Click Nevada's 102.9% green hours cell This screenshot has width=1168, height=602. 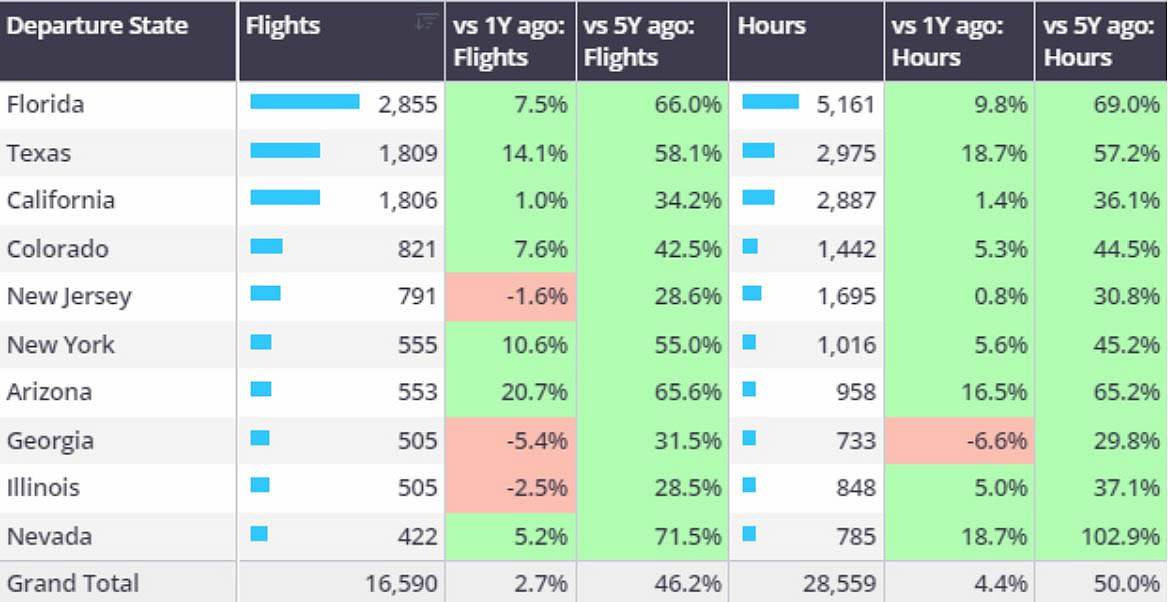(x=1101, y=536)
